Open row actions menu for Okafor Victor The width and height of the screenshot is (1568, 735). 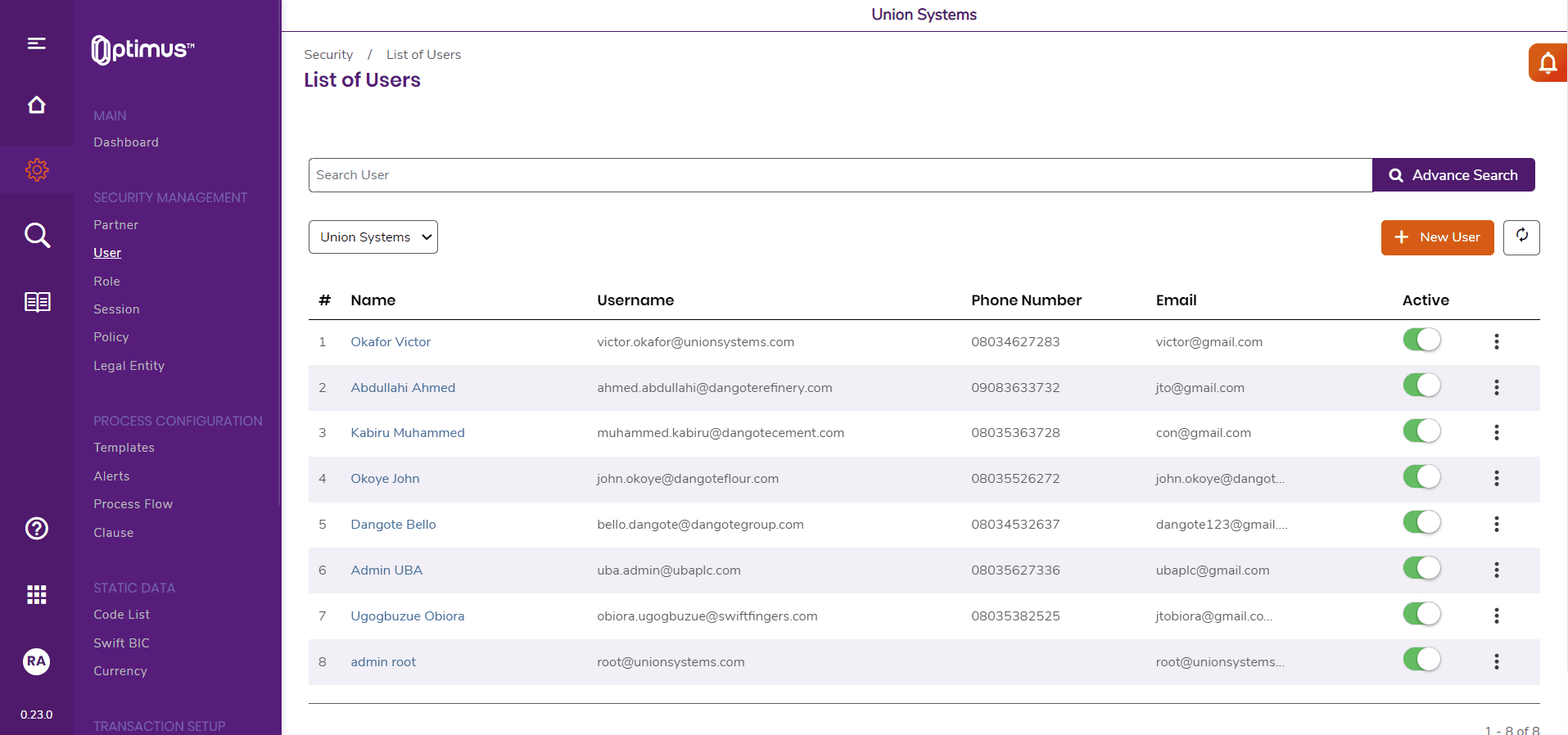tap(1496, 342)
